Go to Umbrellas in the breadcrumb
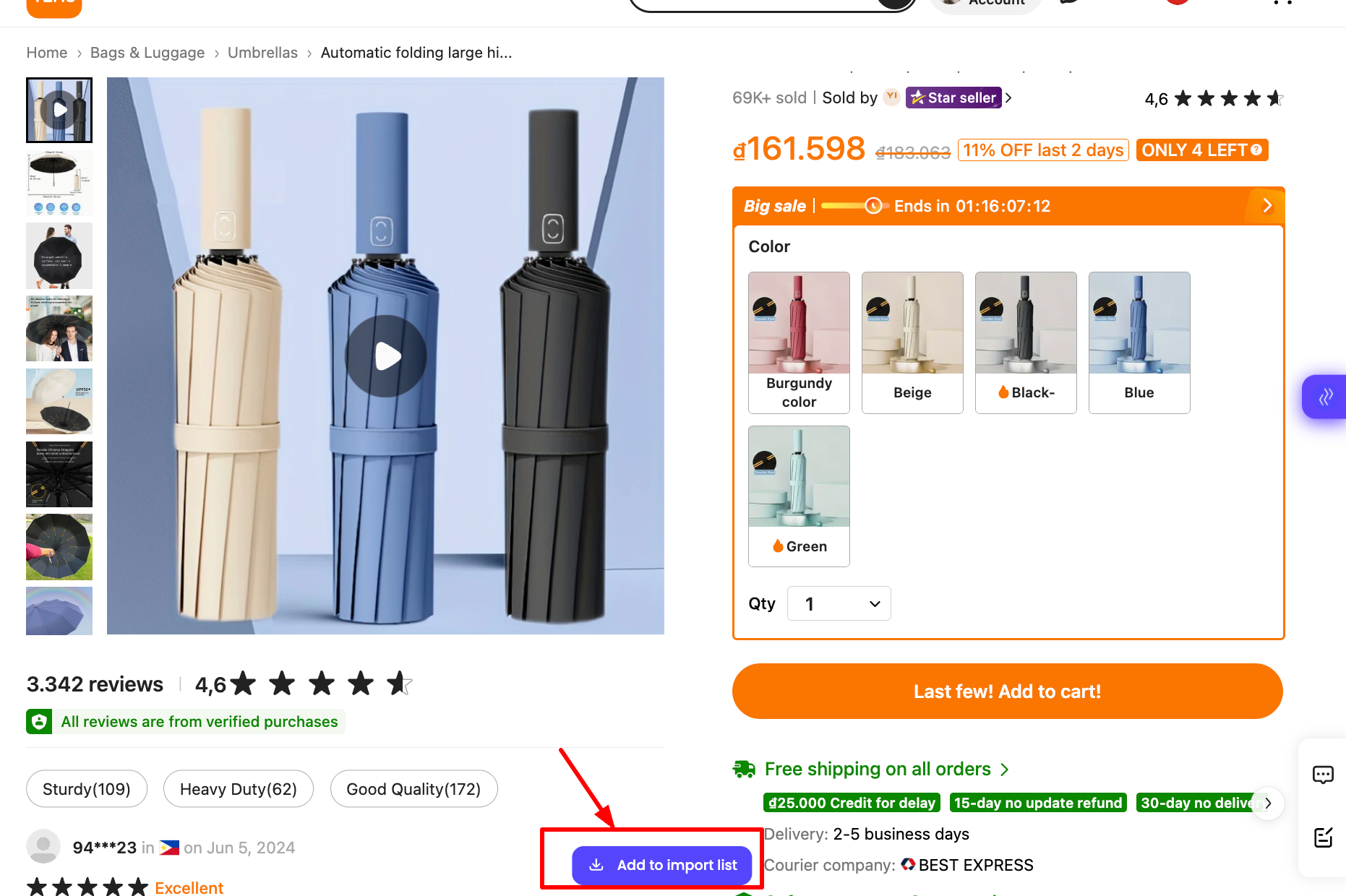The width and height of the screenshot is (1346, 896). [x=262, y=52]
